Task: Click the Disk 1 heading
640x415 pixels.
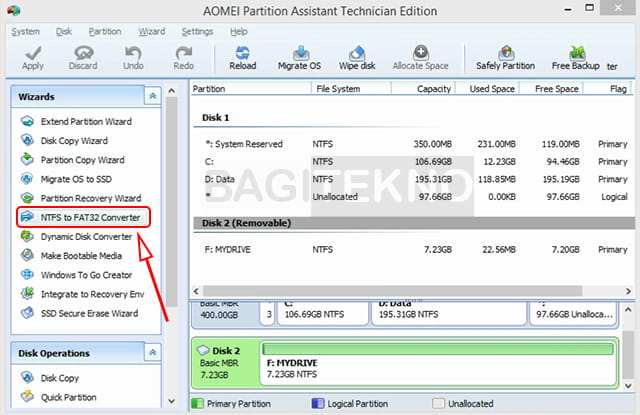Action: coord(216,118)
